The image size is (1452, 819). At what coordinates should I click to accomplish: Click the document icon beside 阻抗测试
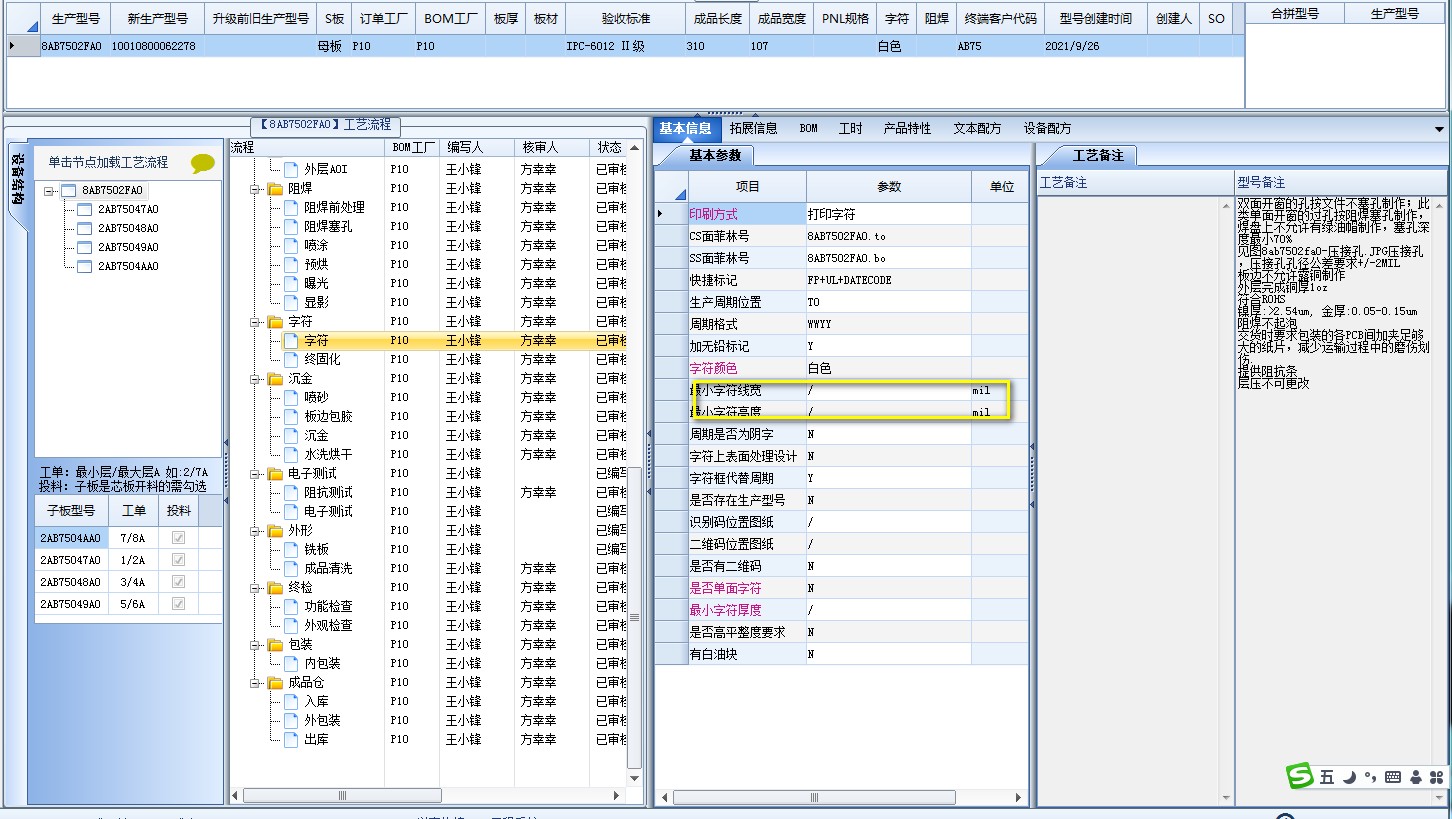[291, 492]
